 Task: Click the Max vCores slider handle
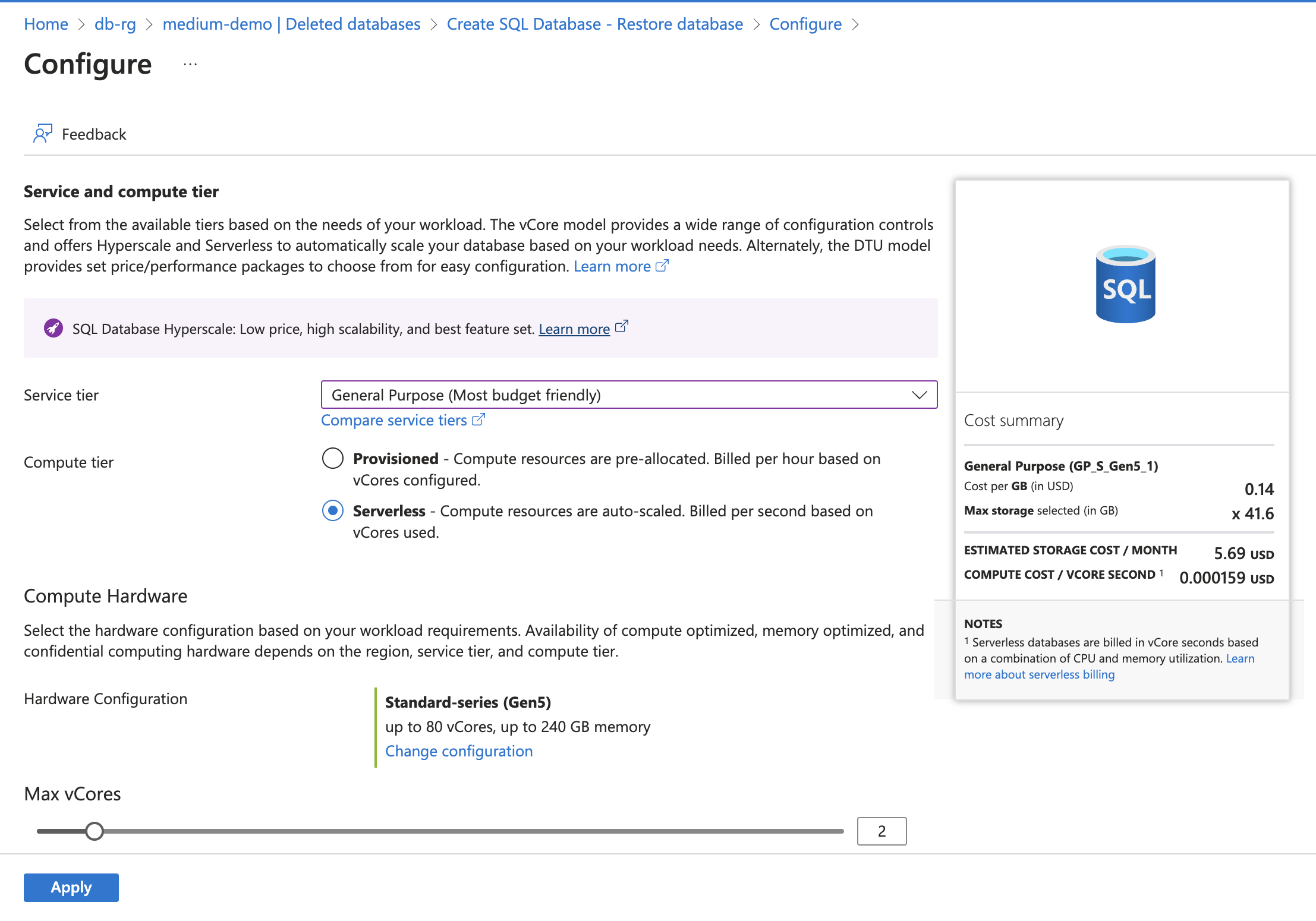(x=94, y=831)
